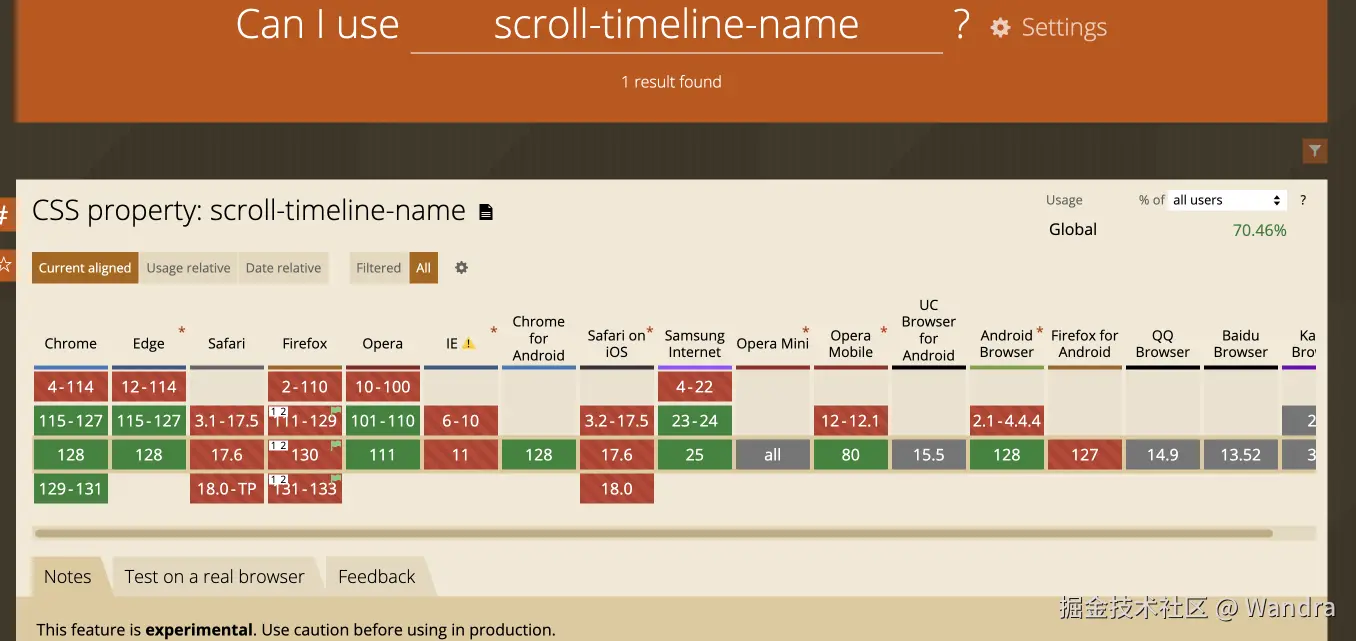Toggle Current aligned view

85,268
